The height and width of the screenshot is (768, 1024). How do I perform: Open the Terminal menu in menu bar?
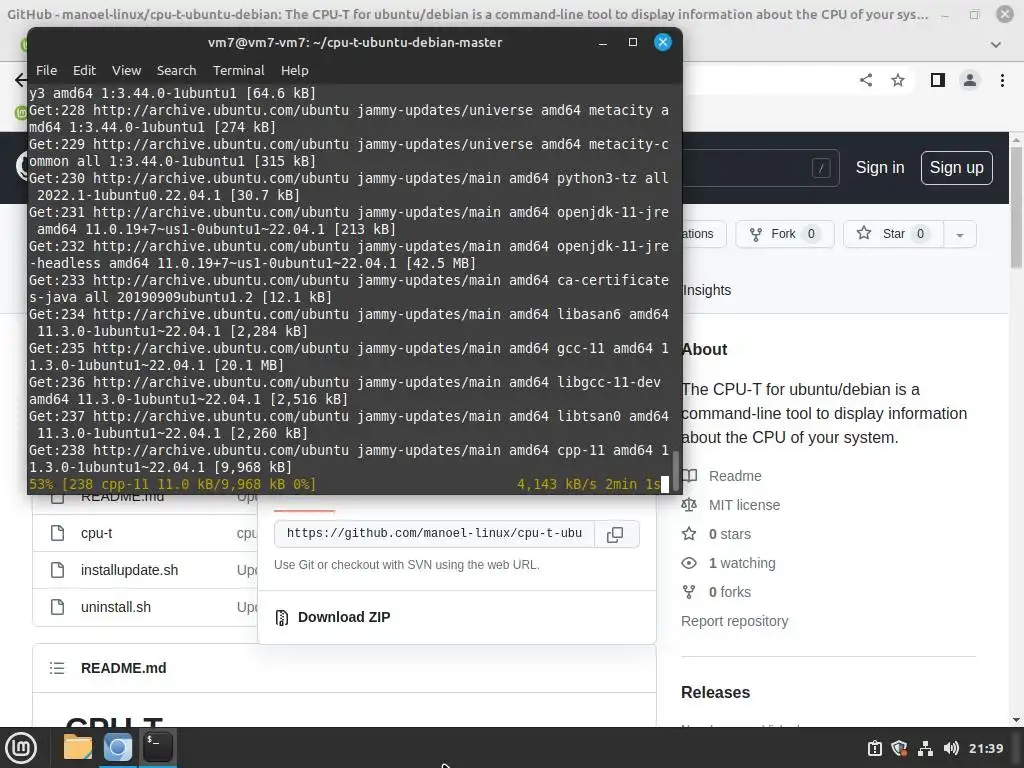(x=238, y=71)
